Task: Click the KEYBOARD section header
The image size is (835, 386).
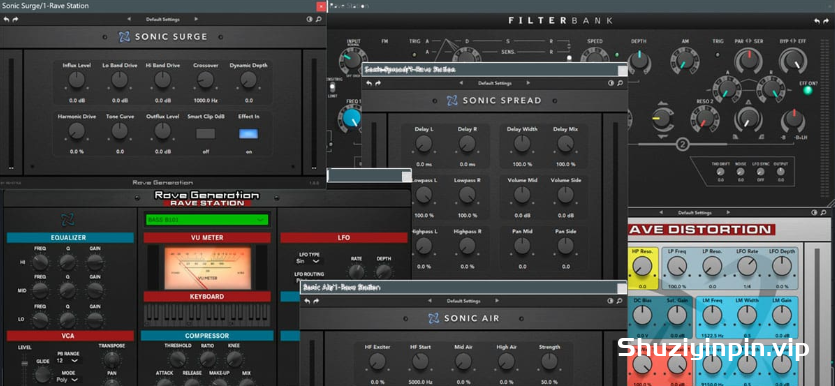Action: click(207, 297)
